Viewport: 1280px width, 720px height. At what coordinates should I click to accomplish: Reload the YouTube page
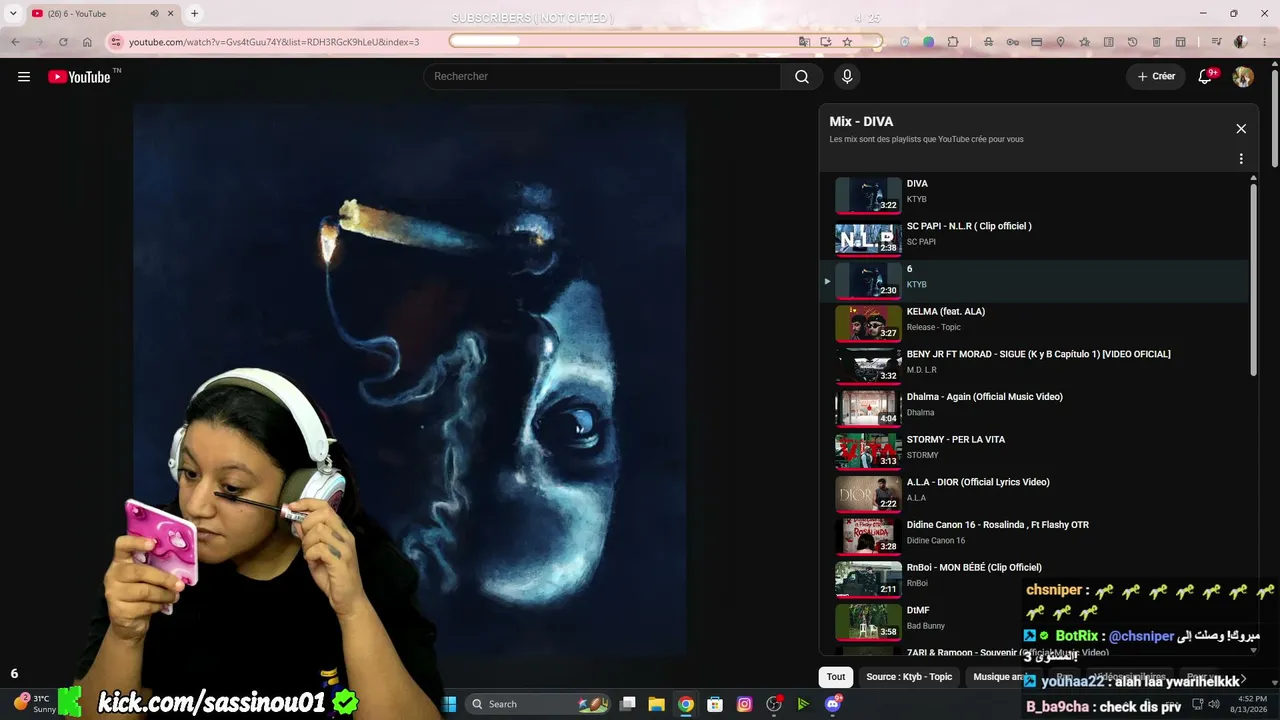click(63, 42)
